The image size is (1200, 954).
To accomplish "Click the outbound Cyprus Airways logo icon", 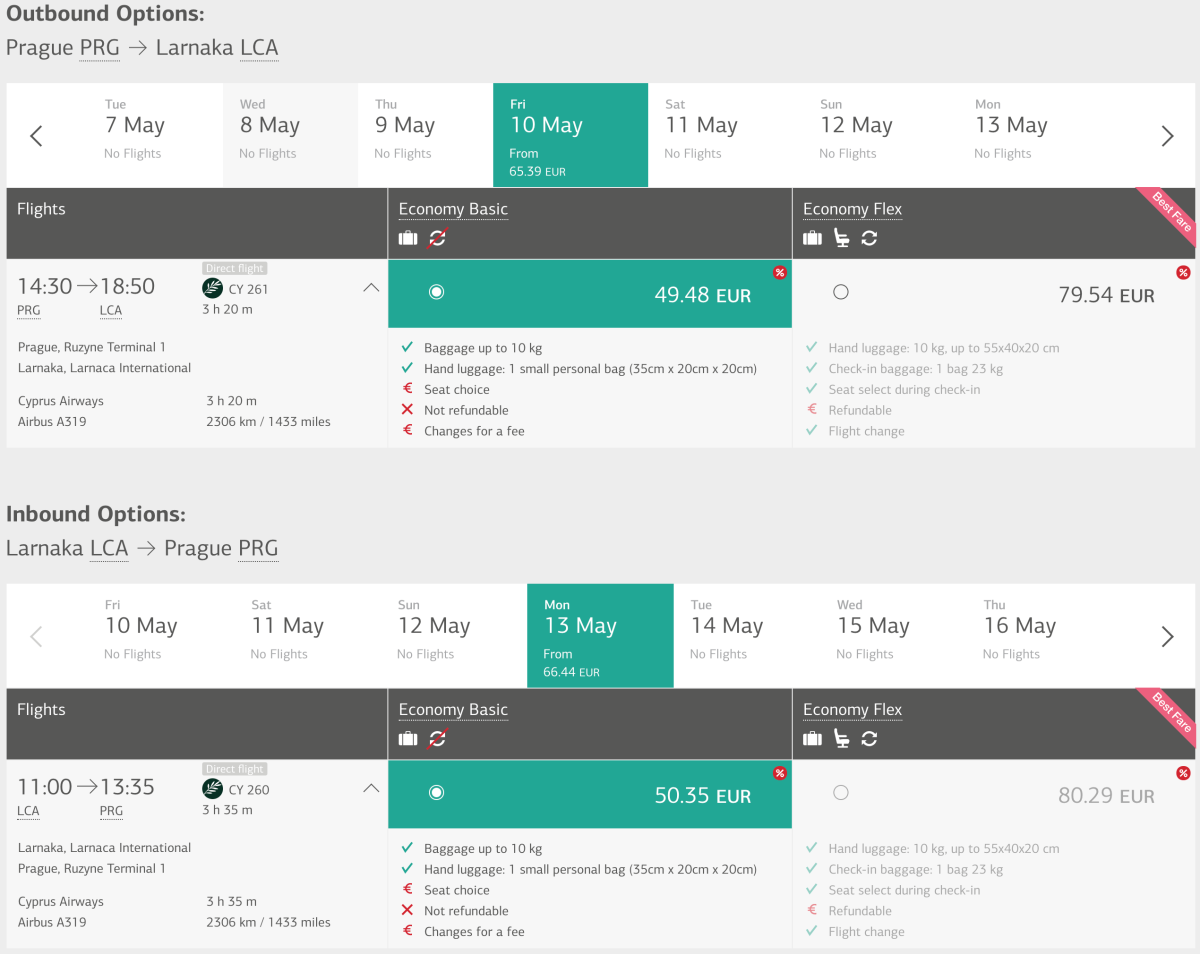I will 212,289.
